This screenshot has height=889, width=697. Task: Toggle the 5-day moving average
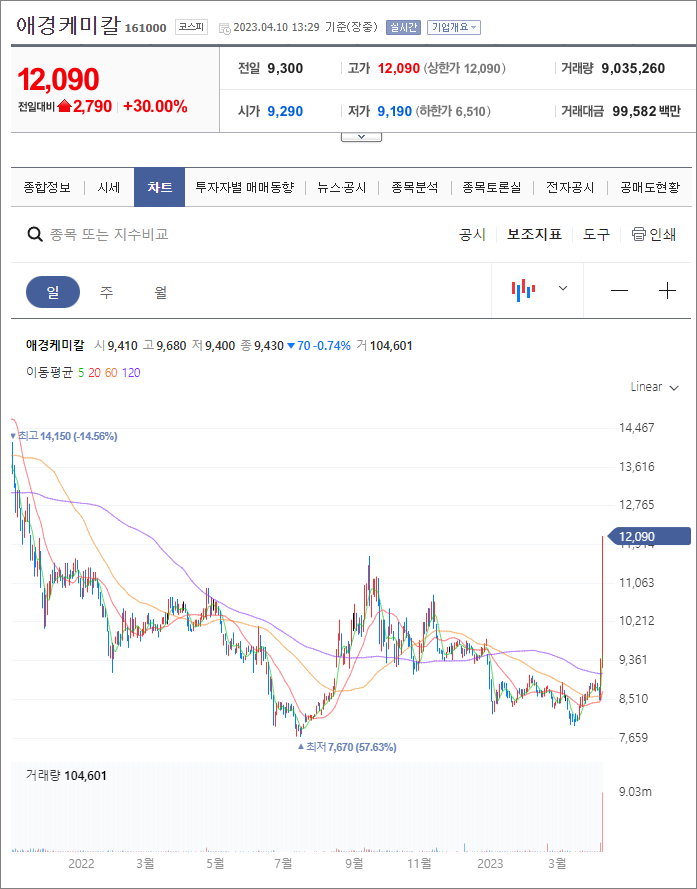pyautogui.click(x=81, y=372)
